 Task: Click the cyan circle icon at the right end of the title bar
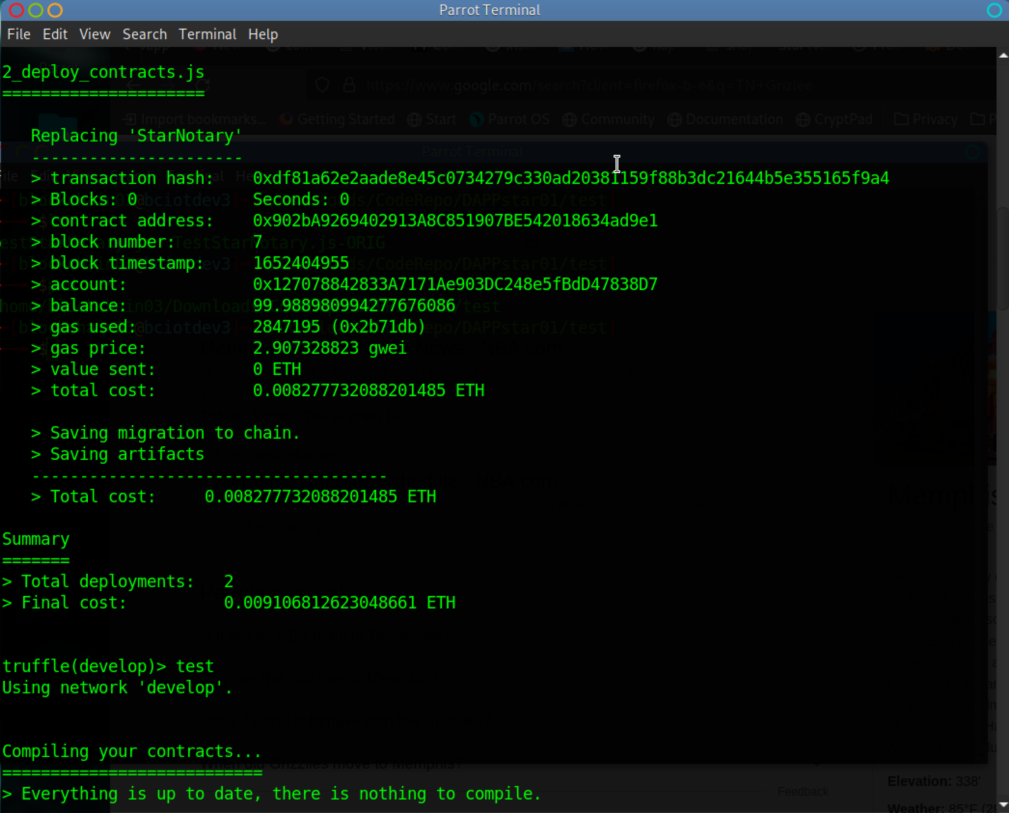994,10
